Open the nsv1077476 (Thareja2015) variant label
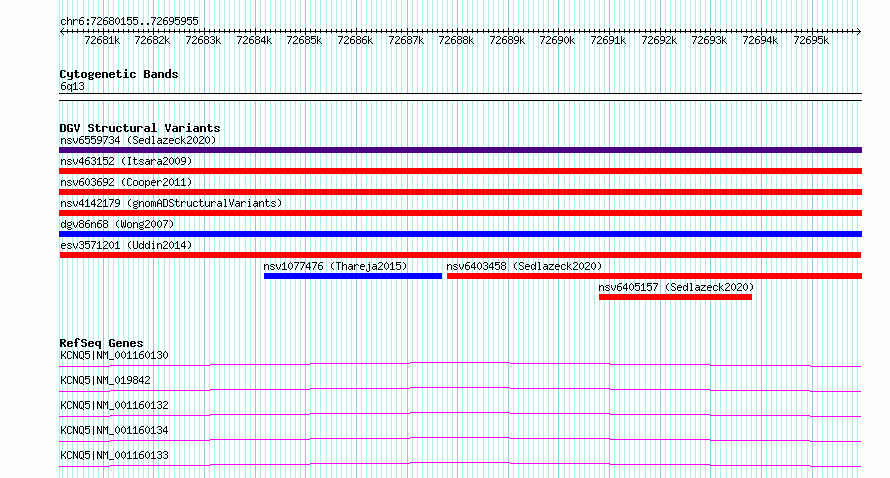Image resolution: width=890 pixels, height=478 pixels. tap(335, 266)
